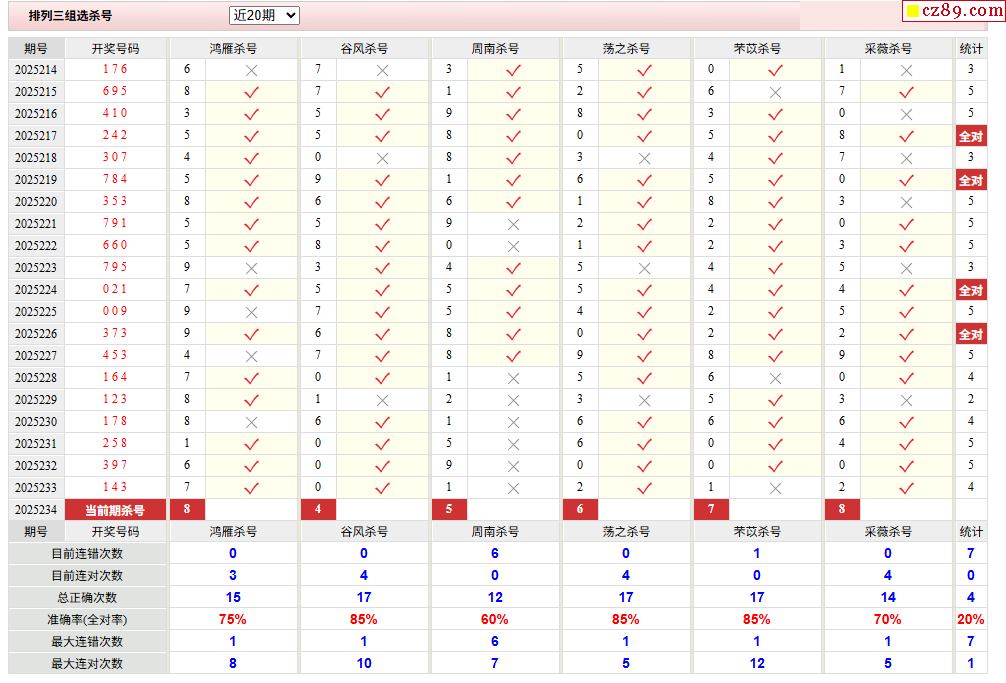Screen dimensions: 1006x683
Task: Click the 全对 badge in row 2025219
Action: (x=971, y=180)
